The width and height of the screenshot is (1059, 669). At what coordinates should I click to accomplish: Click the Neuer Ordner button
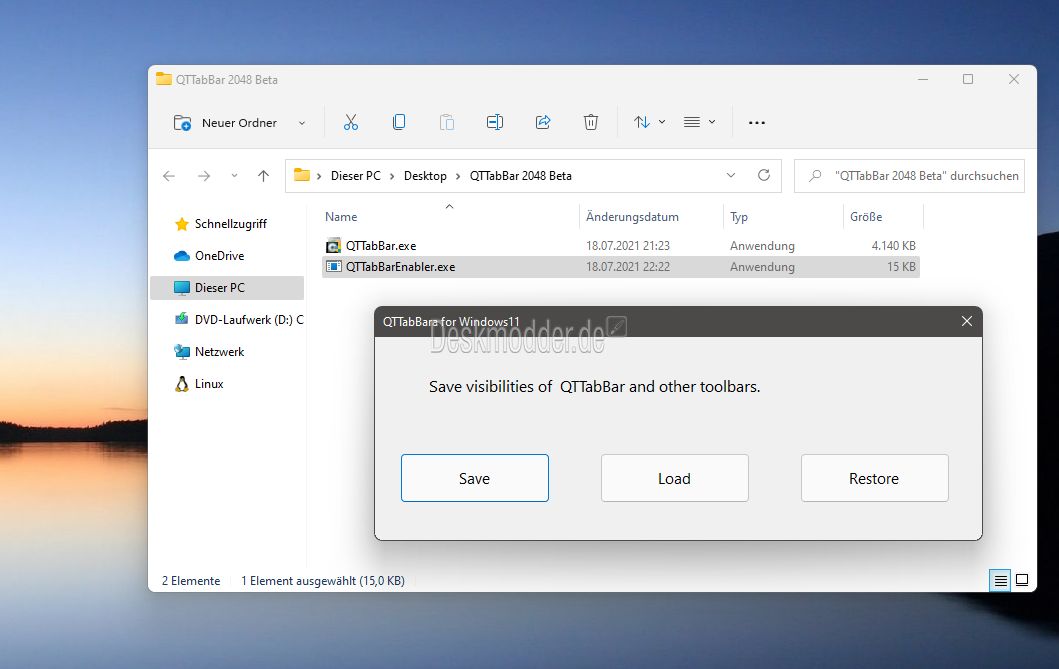click(x=226, y=123)
